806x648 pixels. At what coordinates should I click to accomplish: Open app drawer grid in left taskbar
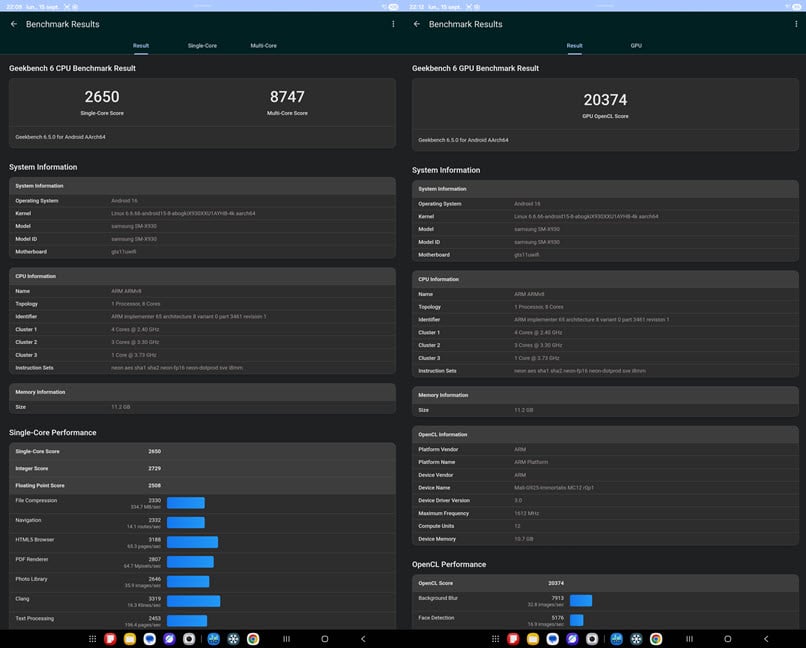pos(92,638)
